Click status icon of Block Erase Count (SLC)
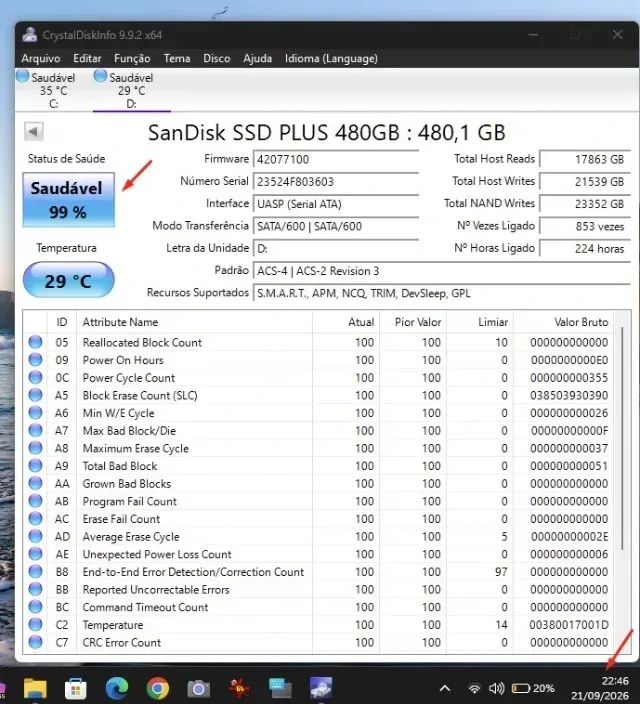 [35, 395]
